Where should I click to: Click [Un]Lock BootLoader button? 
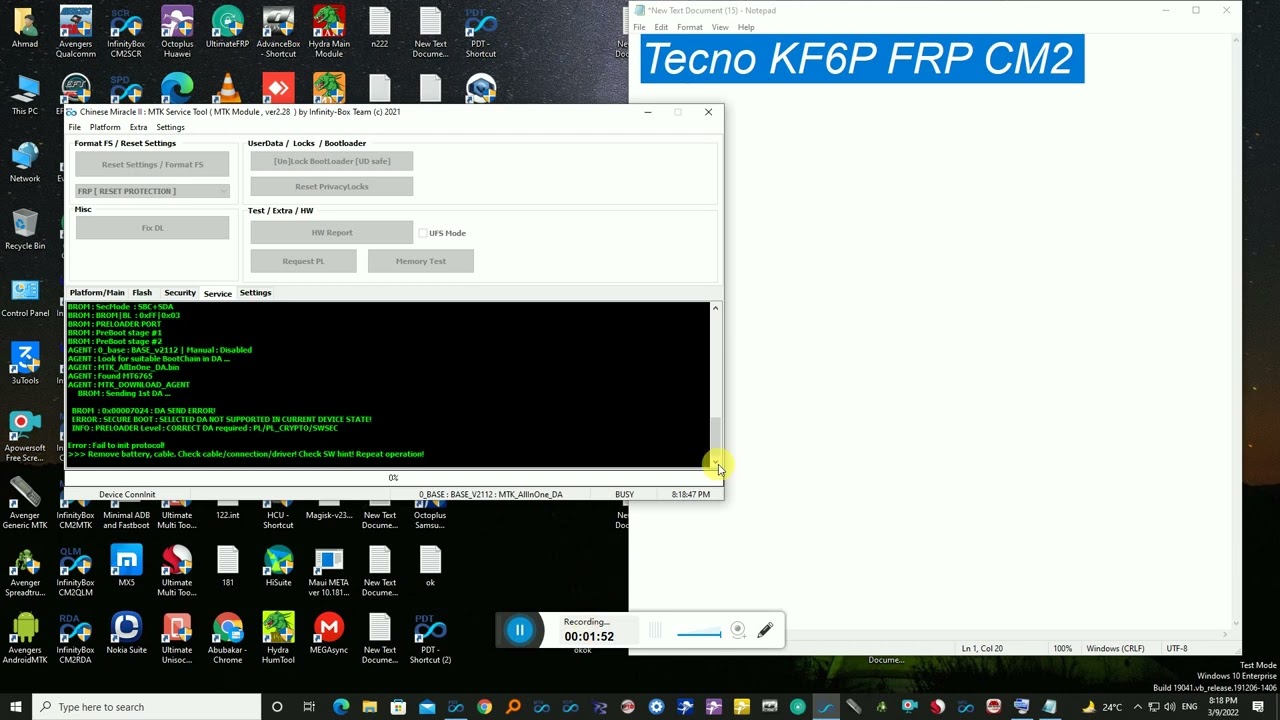[x=331, y=161]
